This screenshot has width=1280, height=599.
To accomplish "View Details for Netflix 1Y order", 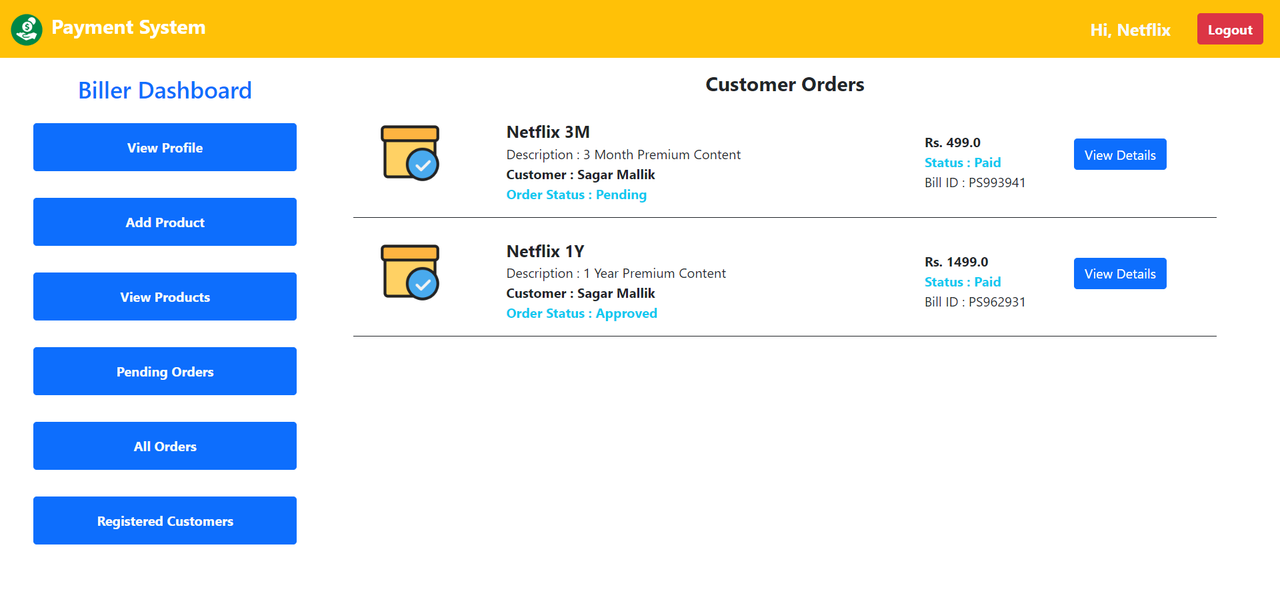I will pos(1120,274).
